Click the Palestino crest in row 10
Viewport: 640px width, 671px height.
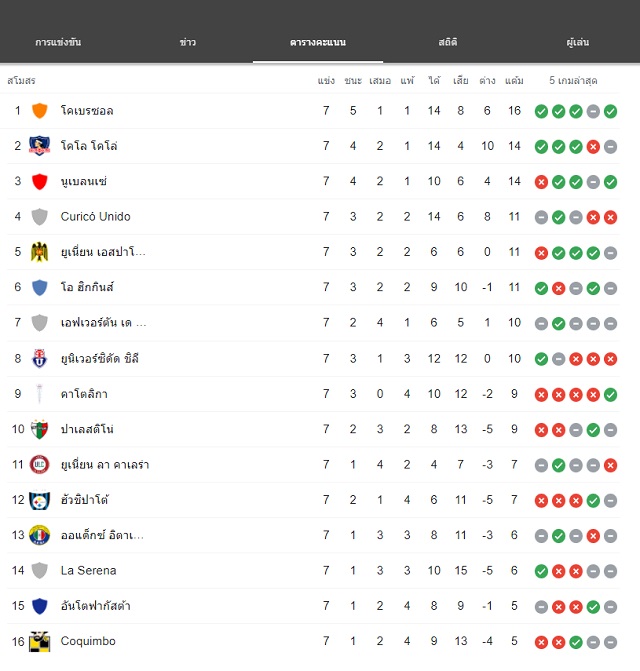coord(39,429)
